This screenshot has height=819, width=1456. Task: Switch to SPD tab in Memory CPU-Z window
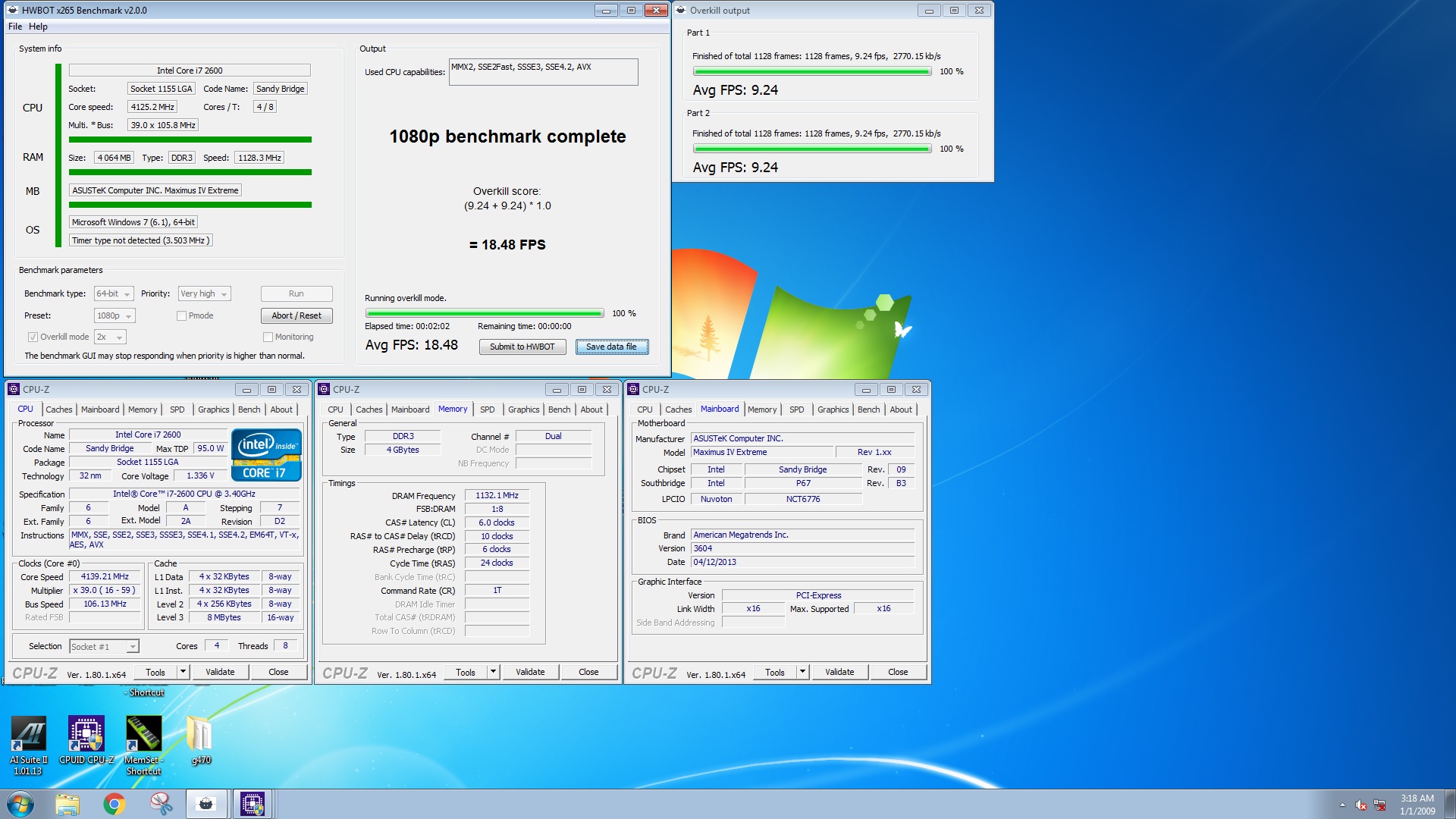[x=488, y=409]
